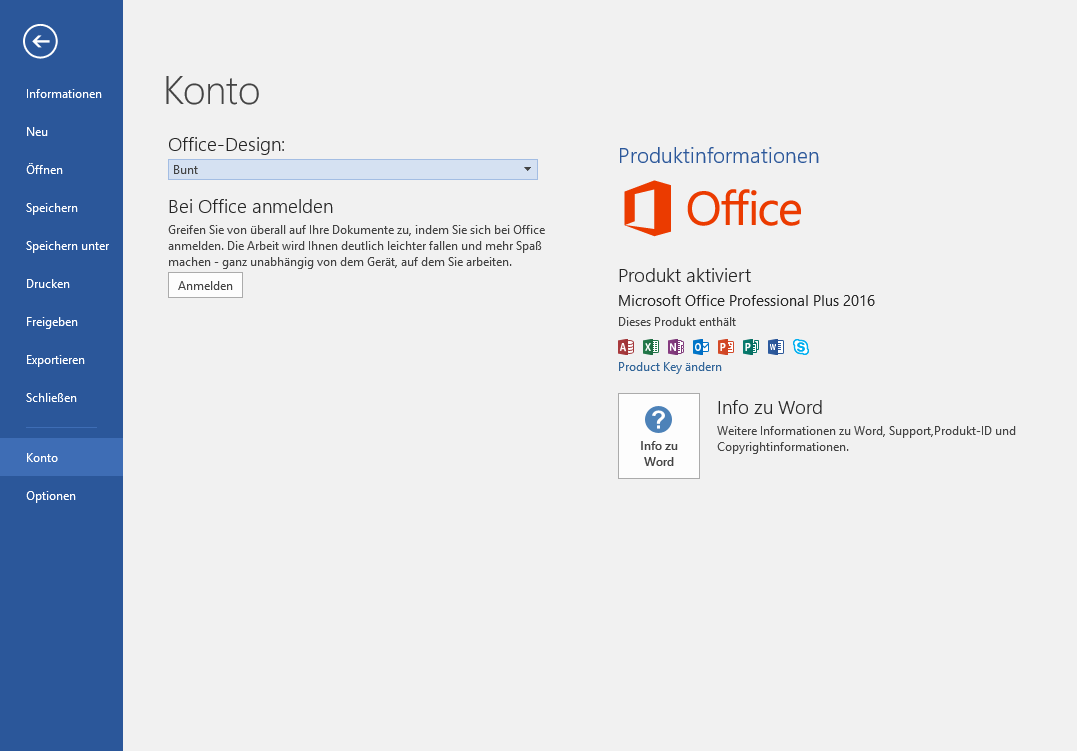The width and height of the screenshot is (1077, 751).
Task: Click the Access app icon
Action: coord(626,347)
